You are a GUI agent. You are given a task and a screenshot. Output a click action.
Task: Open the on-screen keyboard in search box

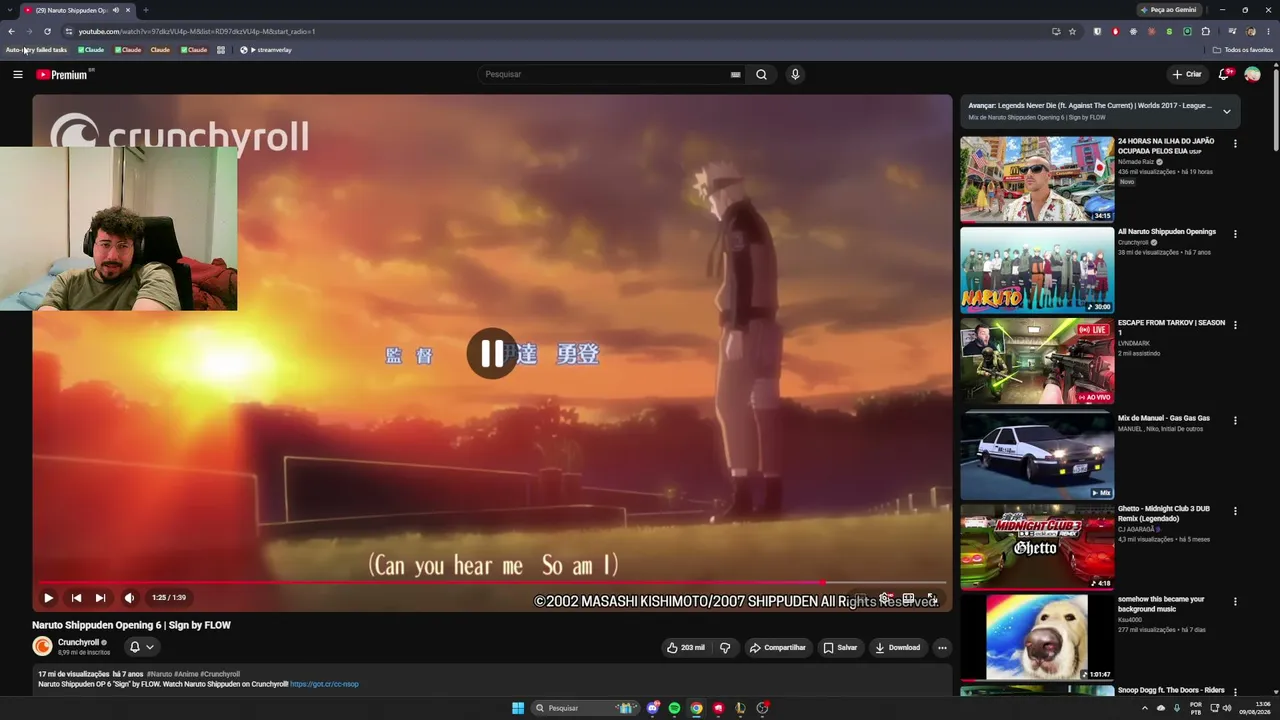pyautogui.click(x=736, y=74)
